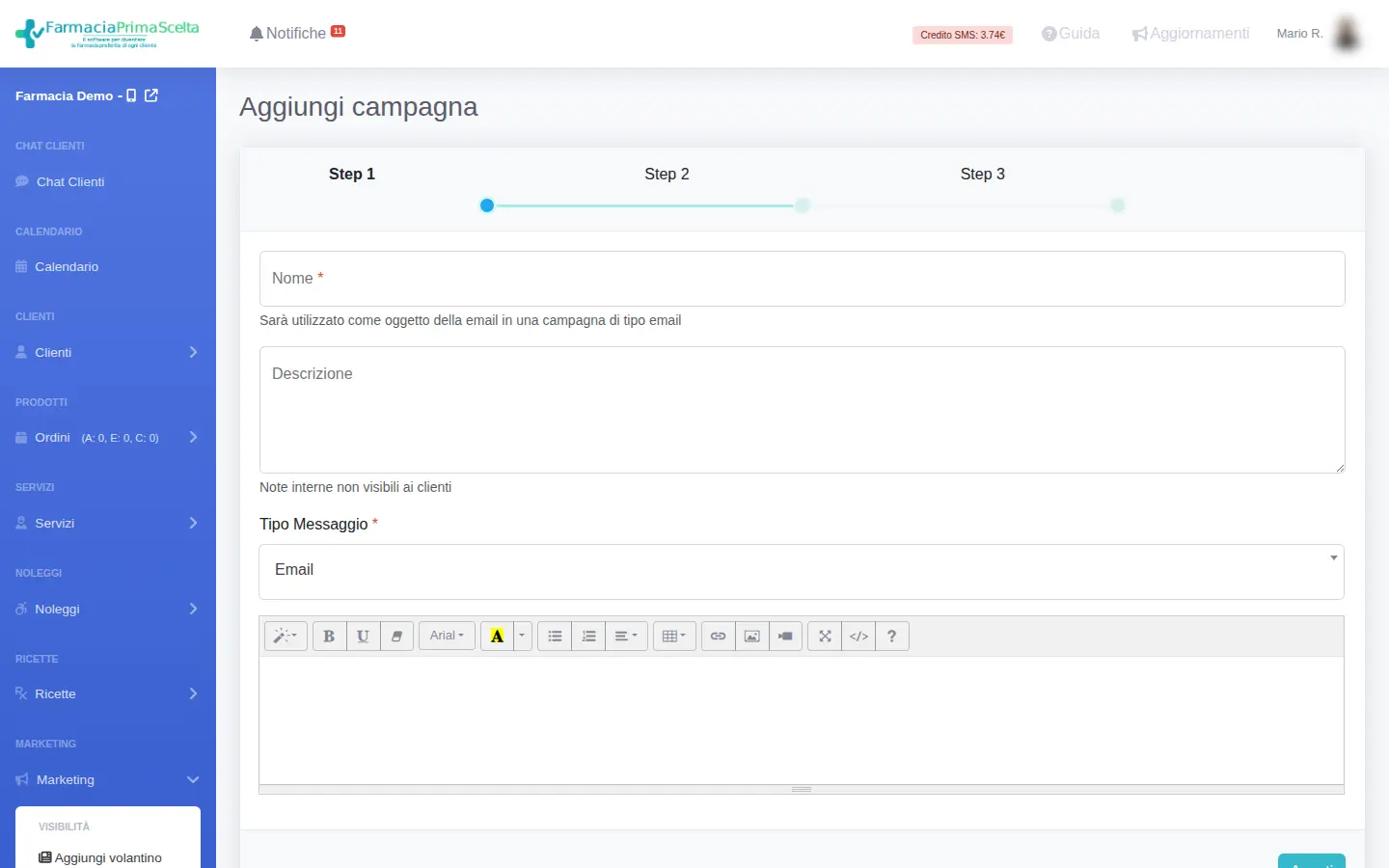Insert a link with chain icon

click(x=718, y=636)
